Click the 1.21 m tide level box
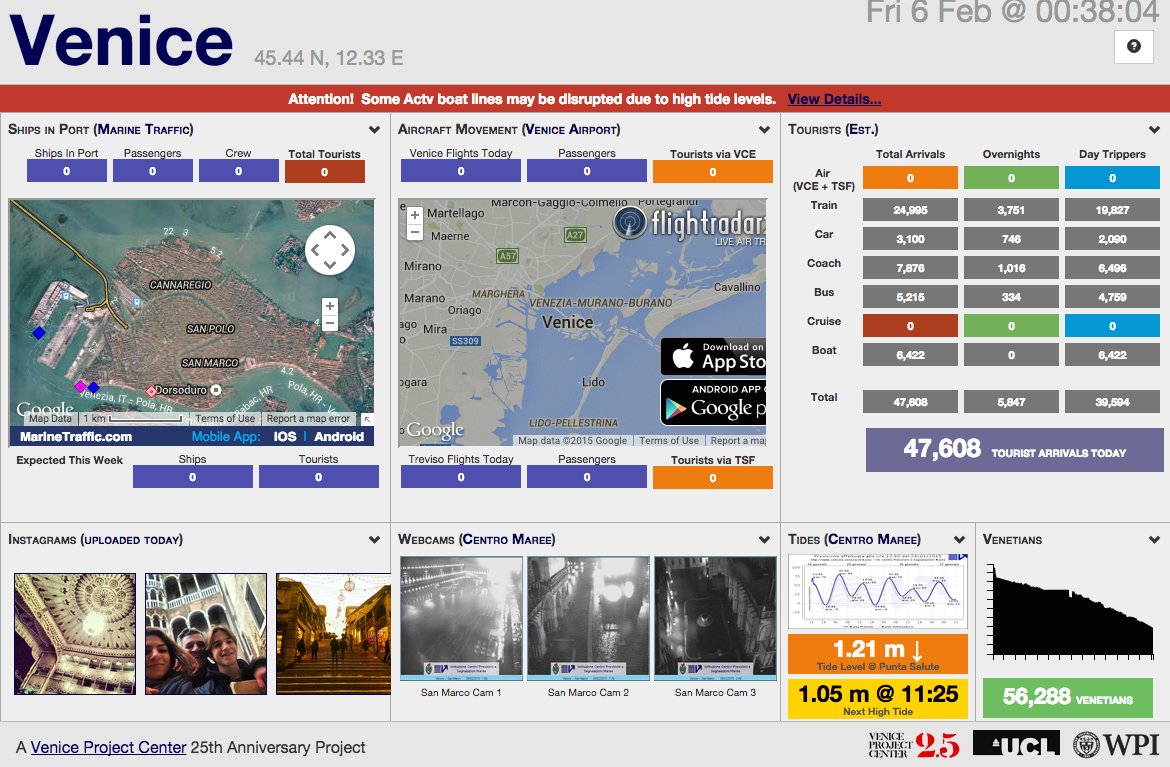Screen dimensions: 1170x767 pos(878,654)
